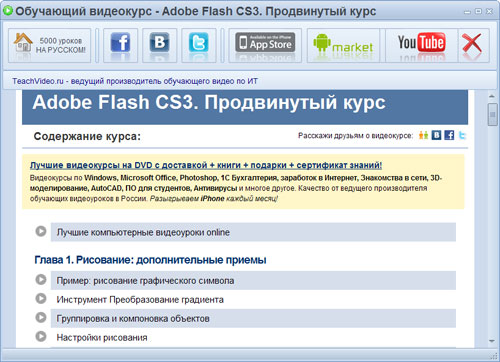The width and height of the screenshot is (500, 362).
Task: Click the green app icon in title bar
Action: click(8, 11)
